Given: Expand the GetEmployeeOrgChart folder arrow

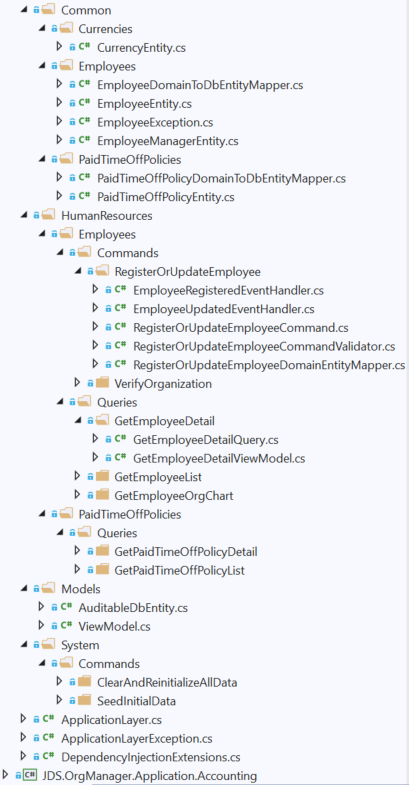Looking at the screenshot, I should [78, 496].
